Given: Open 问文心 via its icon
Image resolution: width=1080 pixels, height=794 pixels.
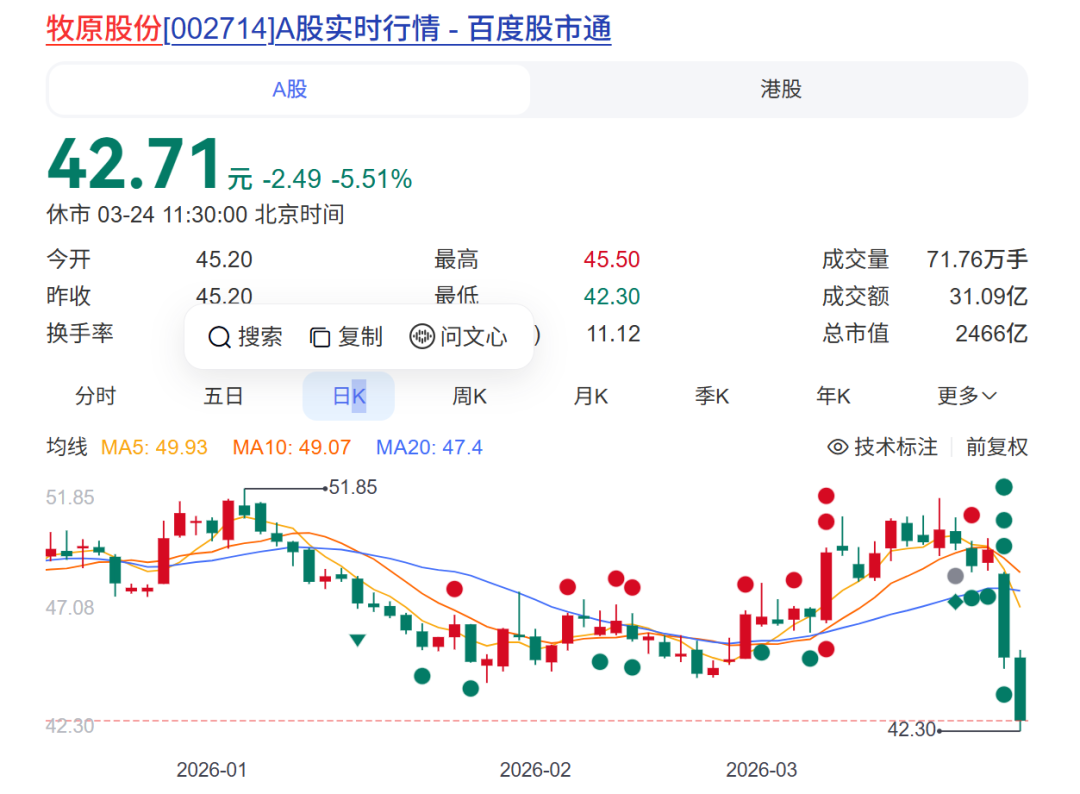Looking at the screenshot, I should 421,337.
